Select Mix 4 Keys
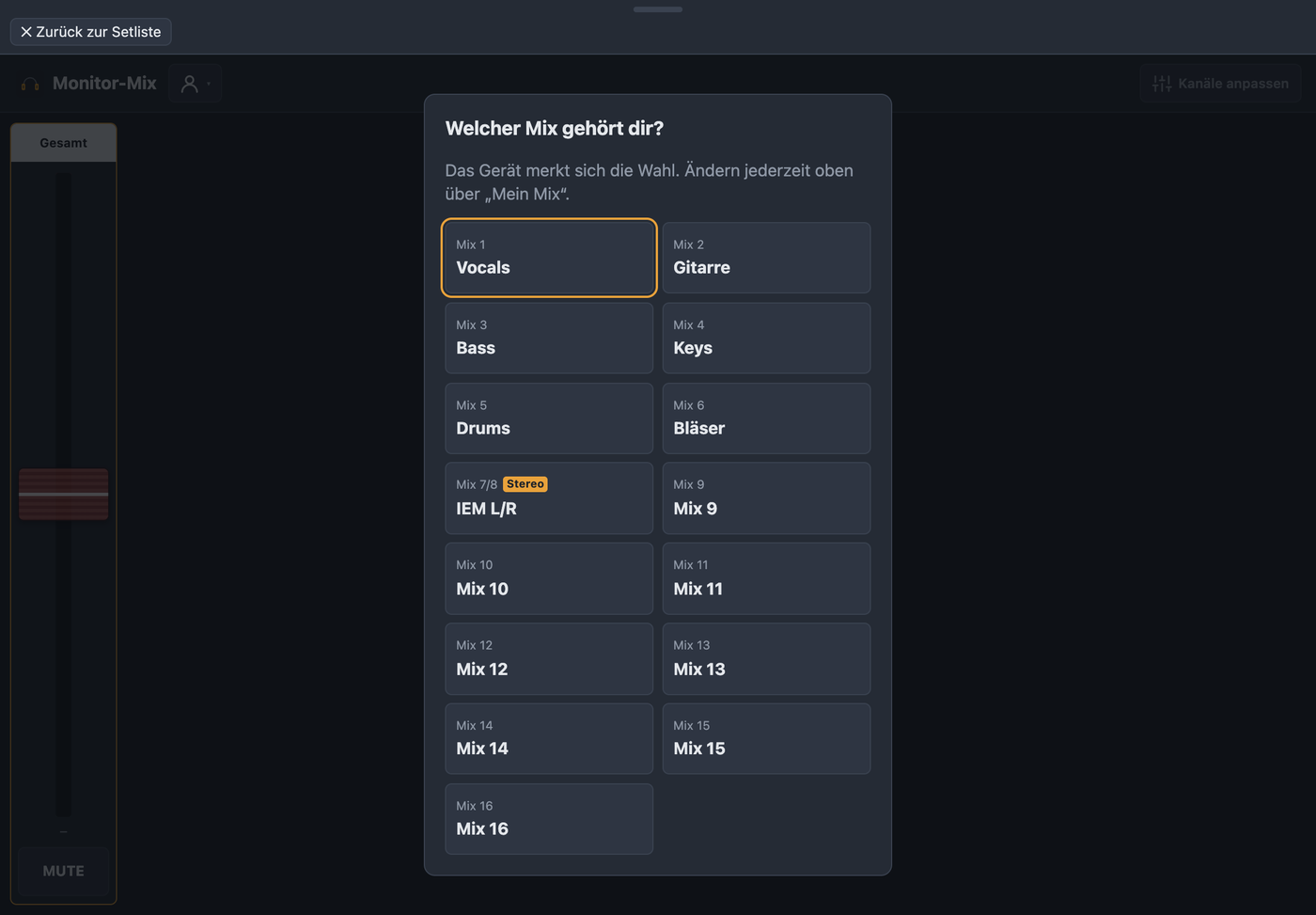This screenshot has width=1316, height=915. 766,338
